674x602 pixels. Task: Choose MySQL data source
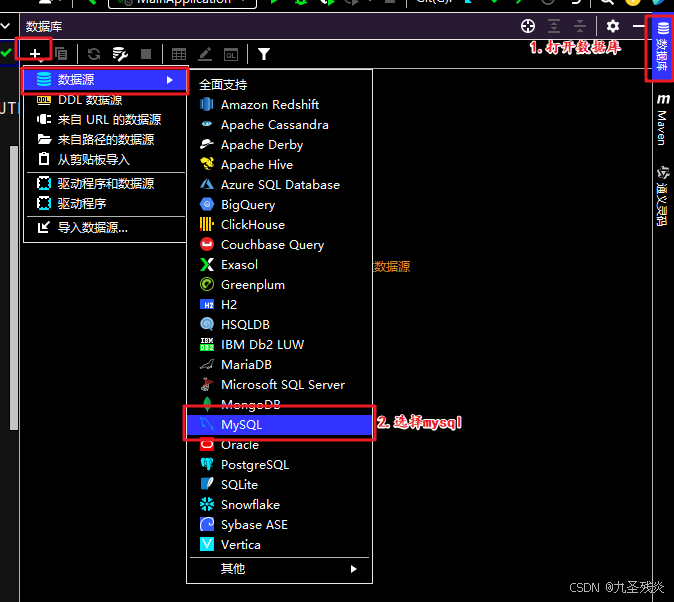(279, 424)
